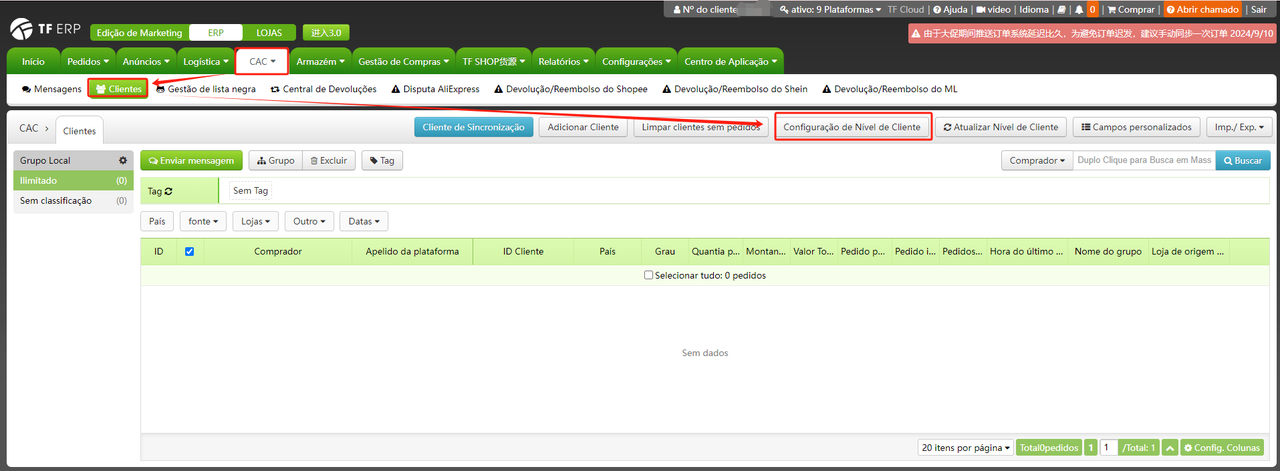Click the Abrir chamado button
This screenshot has width=1280, height=471.
pyautogui.click(x=1202, y=9)
